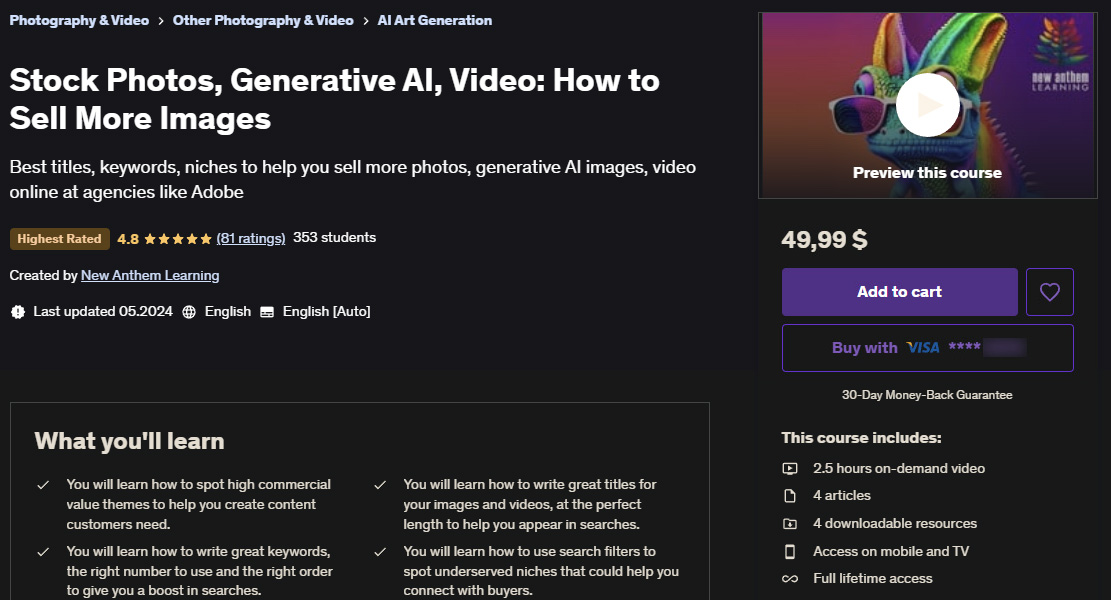The width and height of the screenshot is (1111, 600).
Task: Click the full lifetime access link icon
Action: click(x=789, y=578)
